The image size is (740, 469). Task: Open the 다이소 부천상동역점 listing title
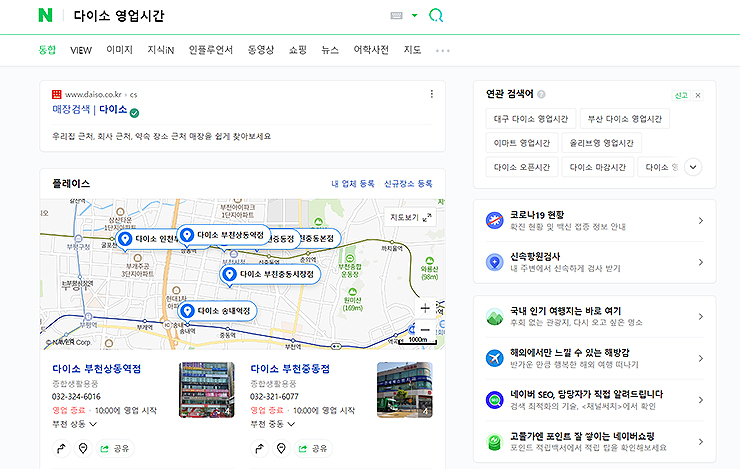pyautogui.click(x=97, y=368)
